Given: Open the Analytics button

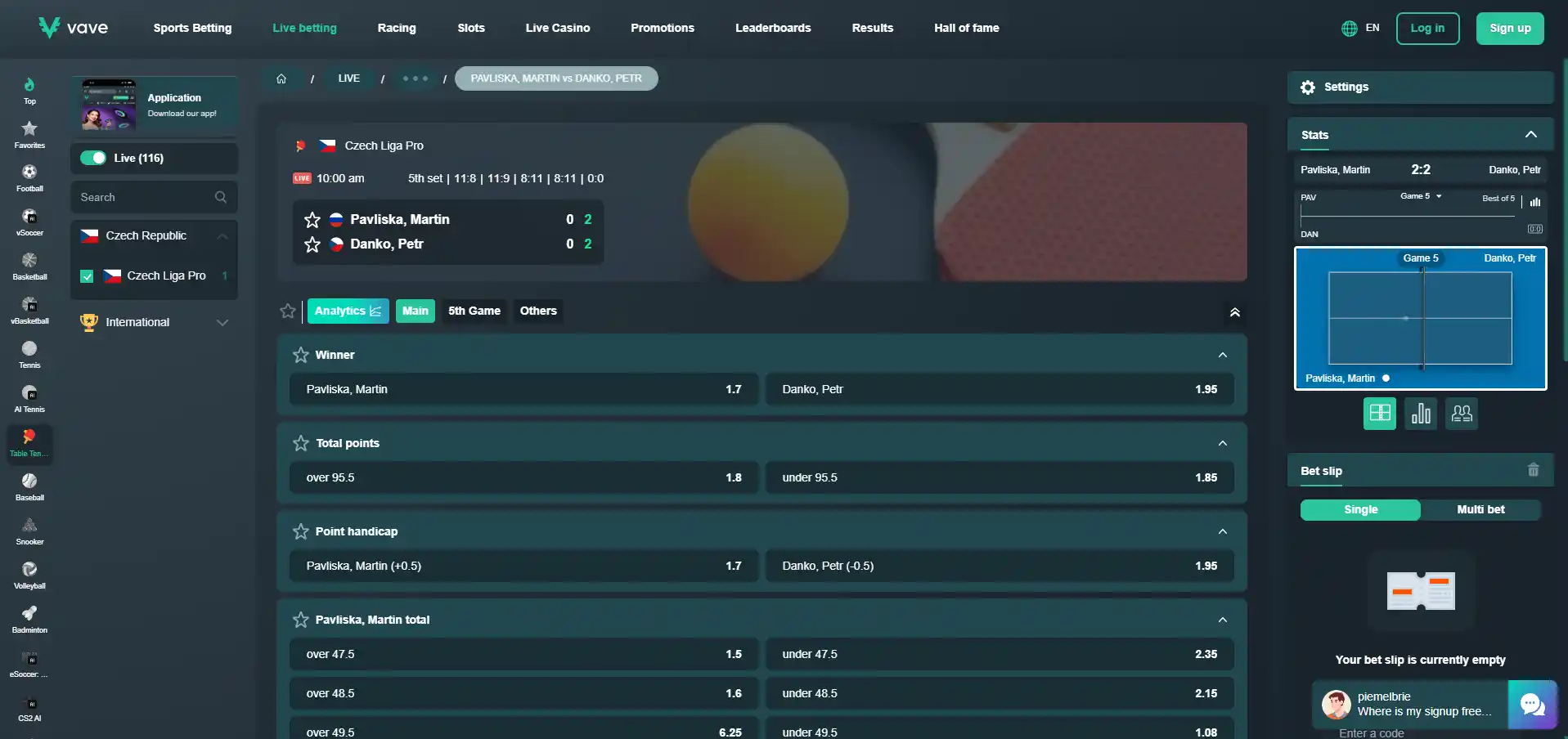Looking at the screenshot, I should [348, 311].
